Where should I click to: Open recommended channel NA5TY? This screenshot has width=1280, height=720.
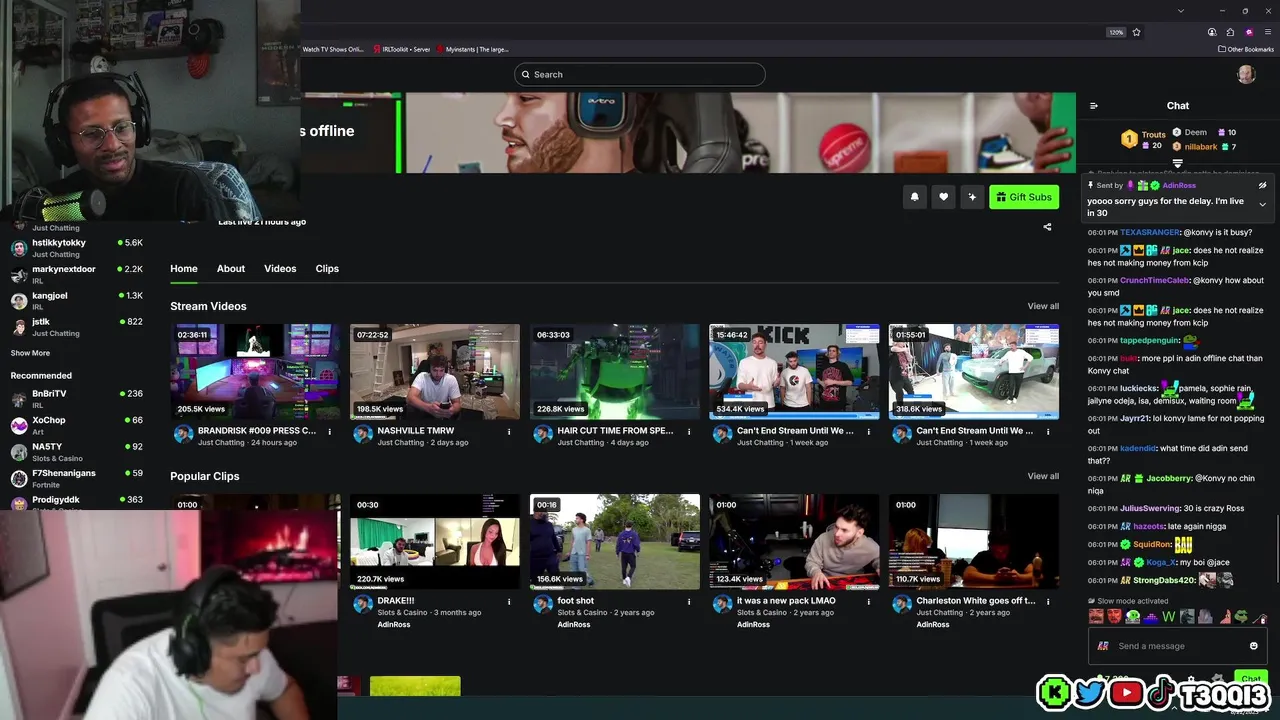point(77,452)
